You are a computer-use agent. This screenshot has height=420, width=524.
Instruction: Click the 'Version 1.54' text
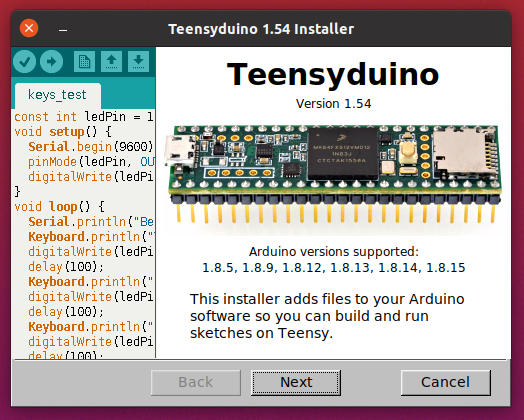[333, 104]
